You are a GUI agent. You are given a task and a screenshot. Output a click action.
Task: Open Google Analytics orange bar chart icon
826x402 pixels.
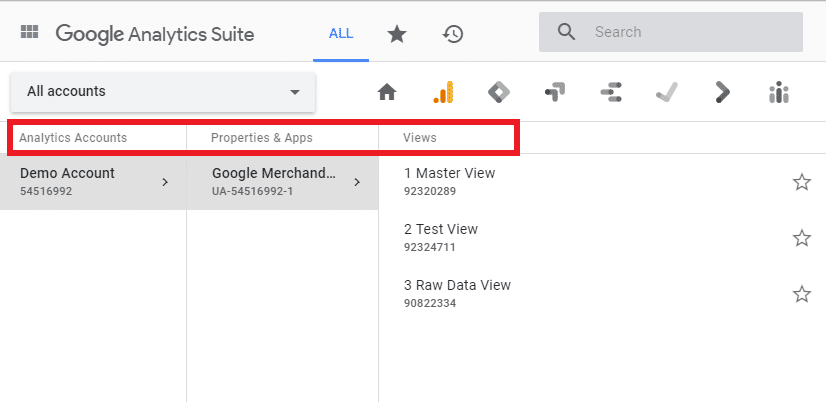[443, 92]
